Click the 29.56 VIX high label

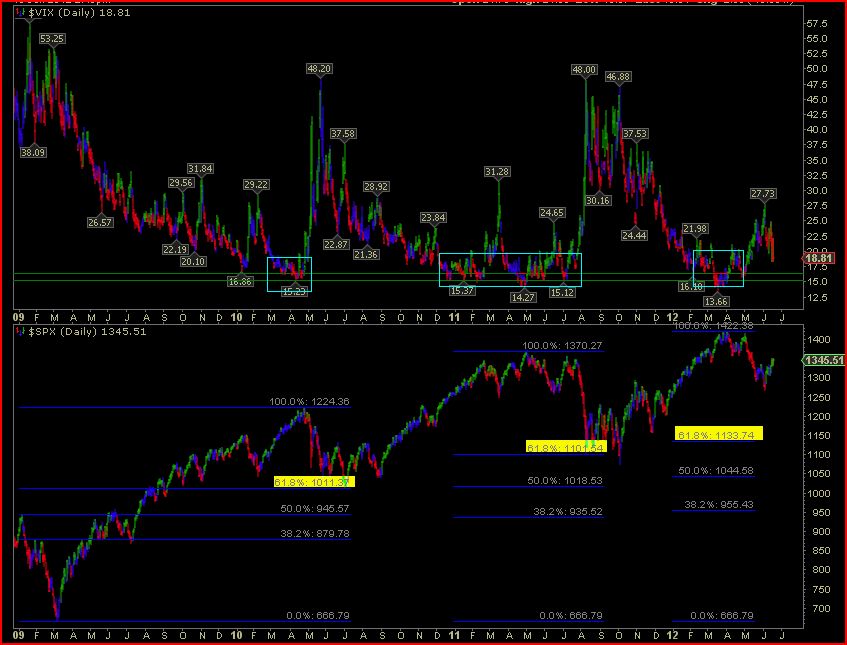pos(181,183)
